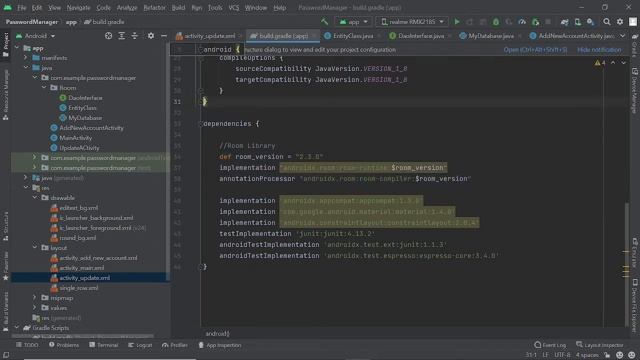This screenshot has width=640, height=360.
Task: Open the app run configuration dropdown
Action: pyautogui.click(x=353, y=22)
